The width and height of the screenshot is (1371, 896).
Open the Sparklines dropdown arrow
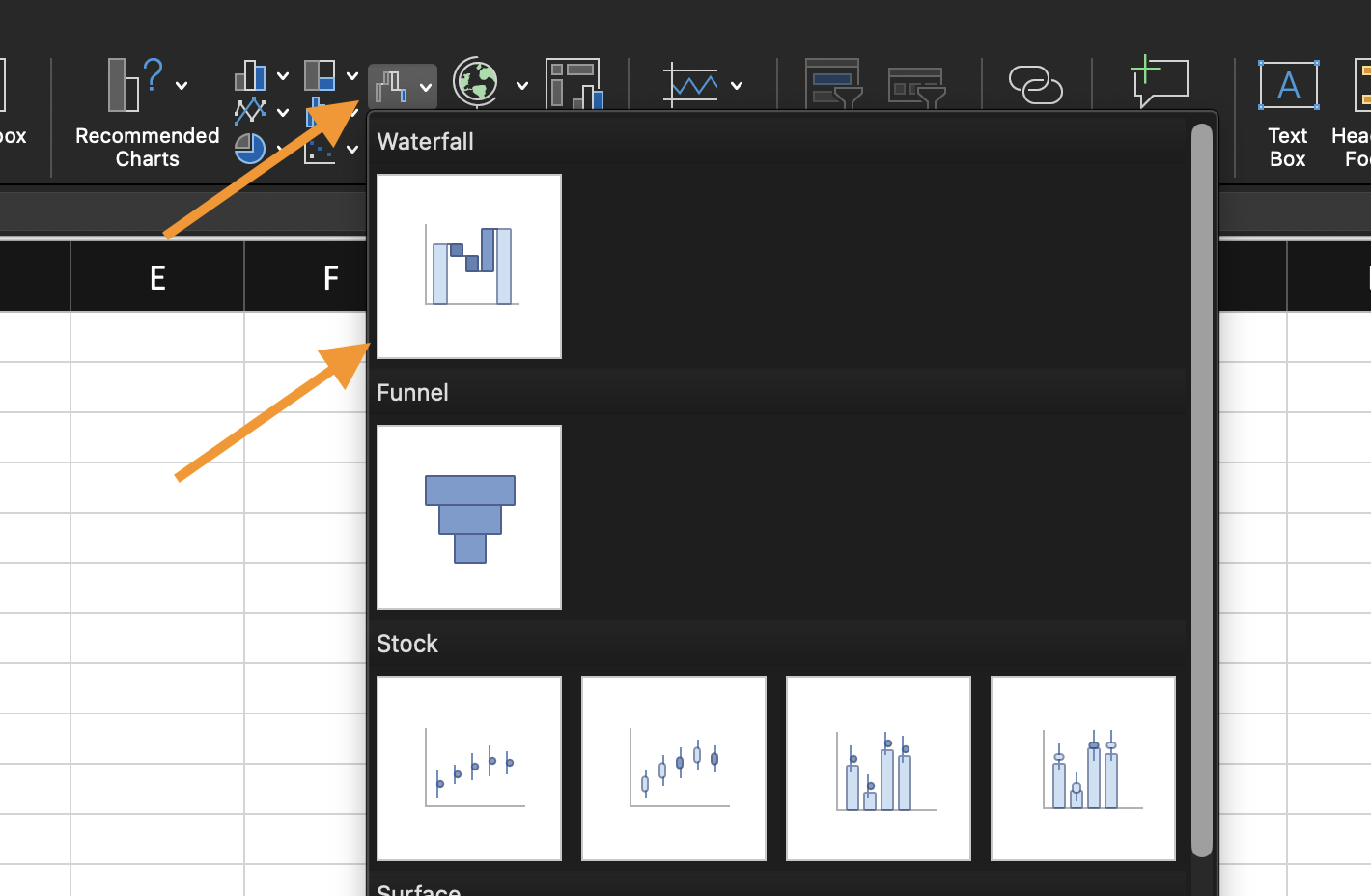point(737,86)
